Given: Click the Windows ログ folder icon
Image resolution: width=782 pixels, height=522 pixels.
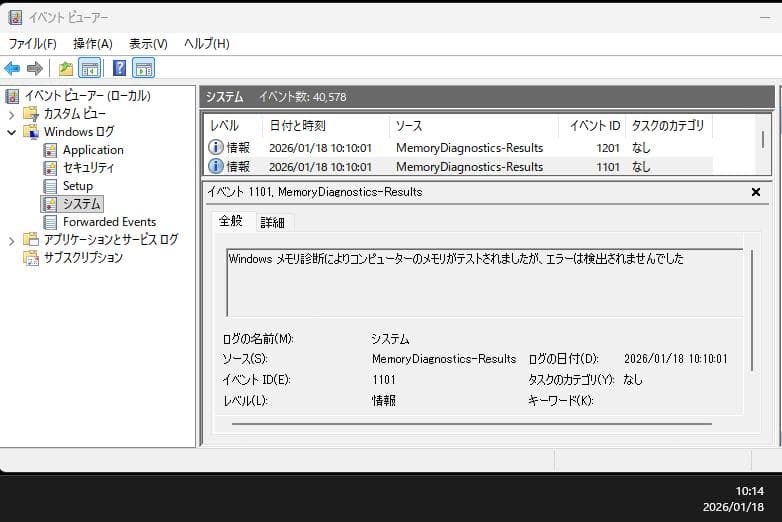Looking at the screenshot, I should pos(31,132).
